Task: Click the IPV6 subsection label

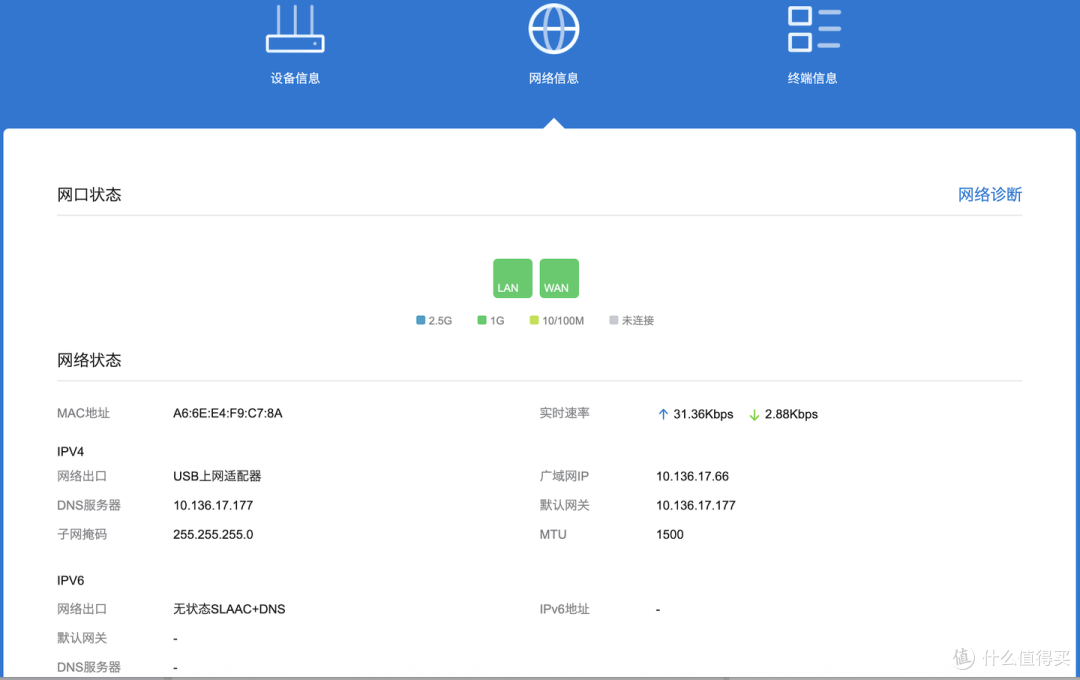Action: tap(70, 581)
